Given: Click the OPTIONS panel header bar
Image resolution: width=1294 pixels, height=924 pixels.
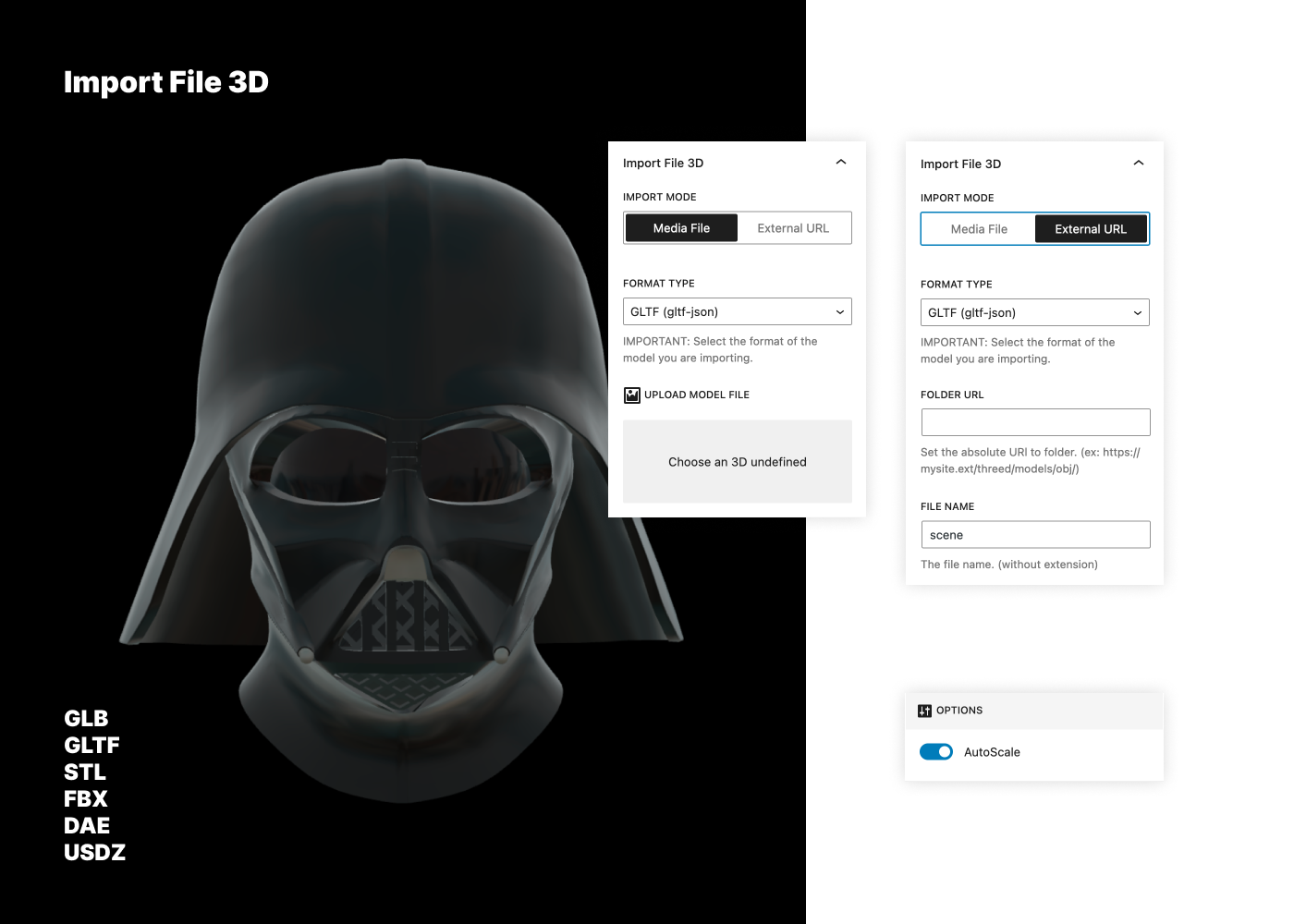Looking at the screenshot, I should [1034, 710].
